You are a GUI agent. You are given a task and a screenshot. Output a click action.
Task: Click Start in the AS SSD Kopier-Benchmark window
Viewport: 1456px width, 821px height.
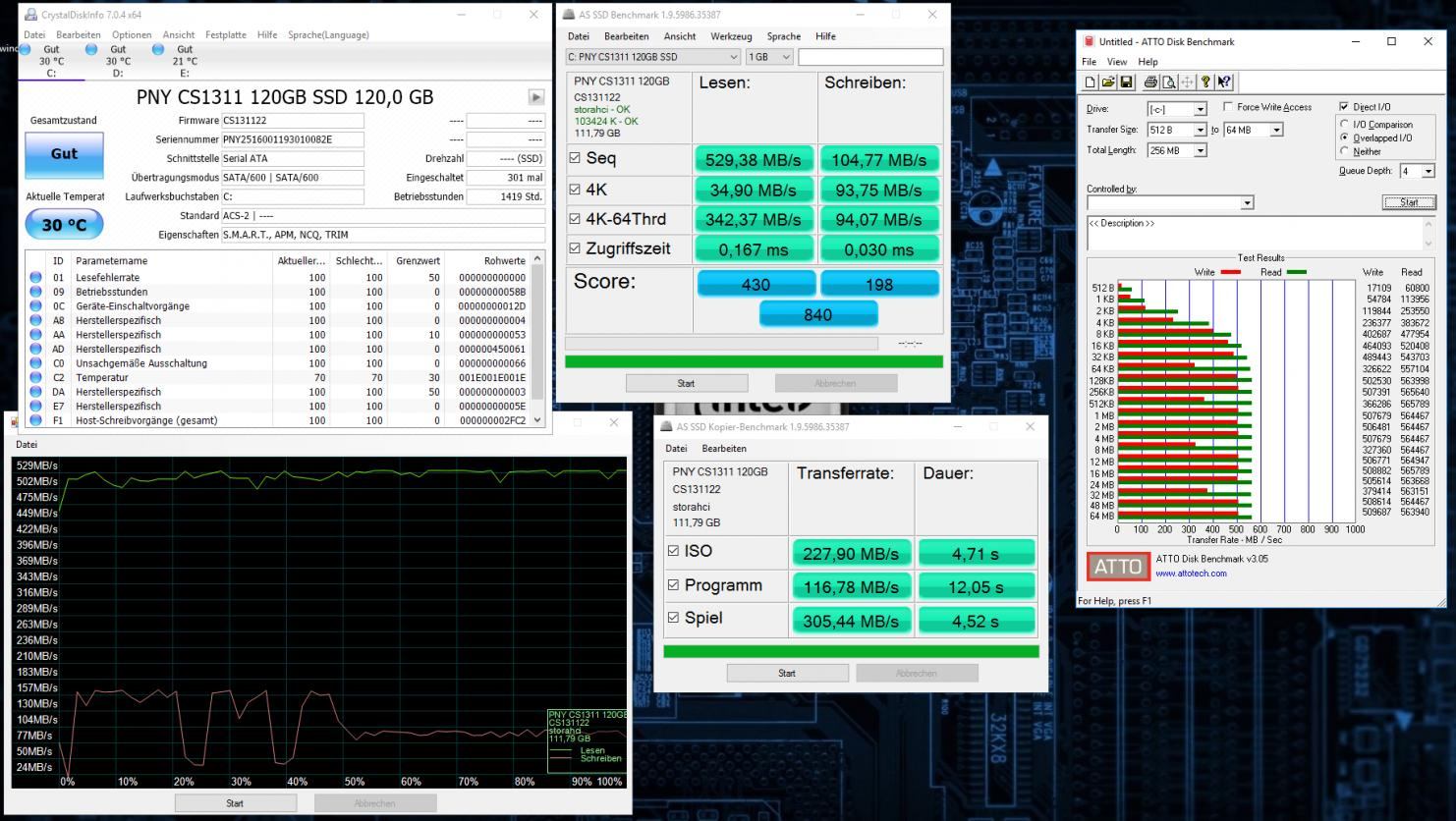(787, 674)
